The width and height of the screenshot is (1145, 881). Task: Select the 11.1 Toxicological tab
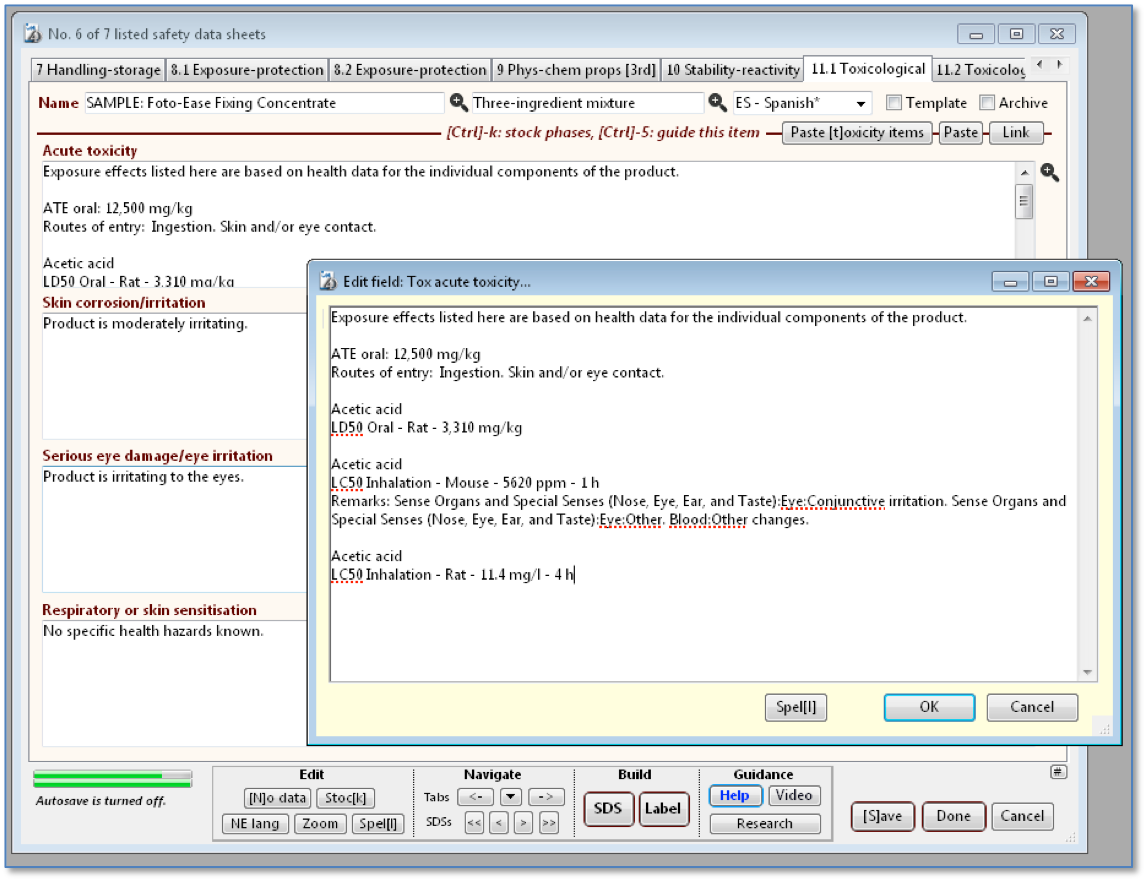tap(868, 69)
